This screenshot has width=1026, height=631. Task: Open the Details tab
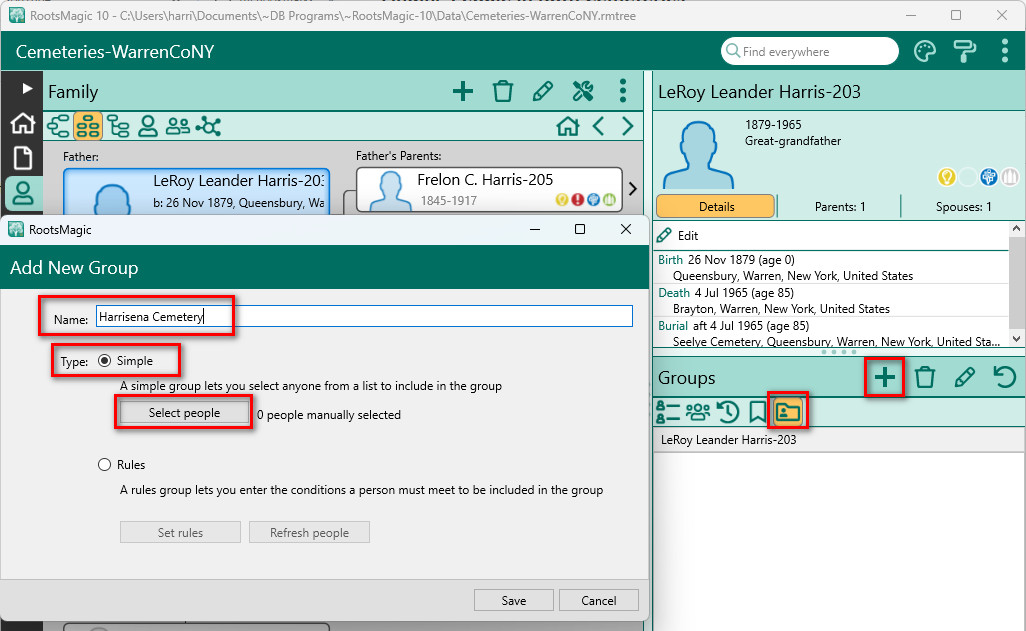(716, 207)
